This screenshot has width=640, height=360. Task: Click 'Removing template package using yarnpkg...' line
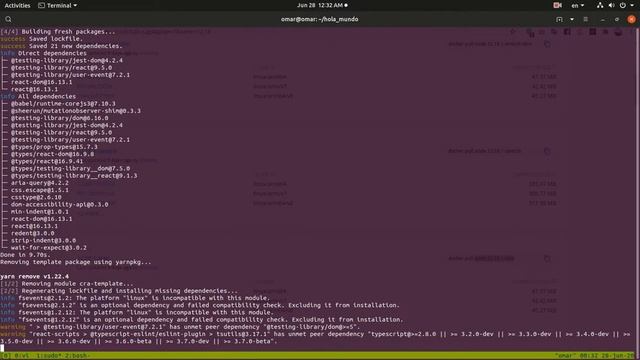pos(76,262)
